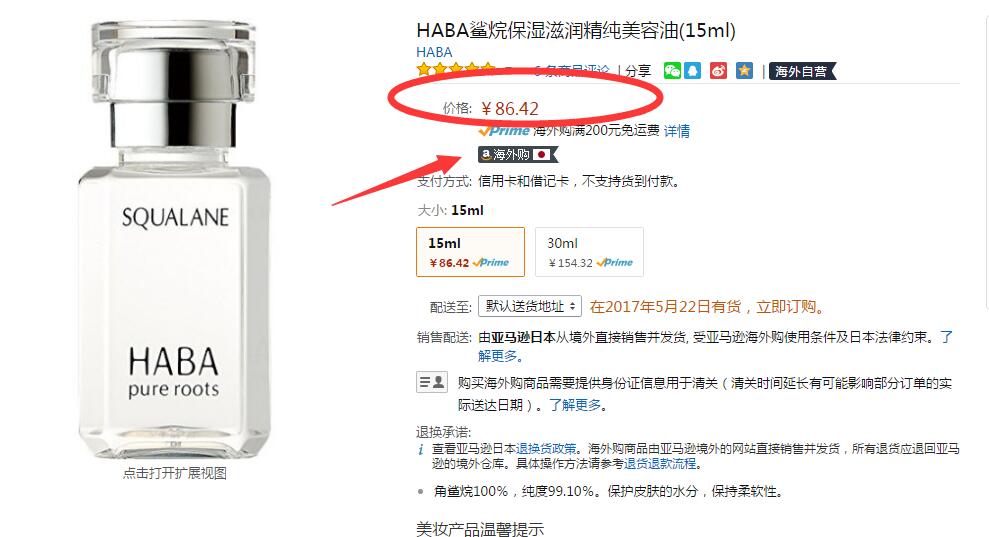Viewport: 989px width, 537px height.
Task: Select the 30ml size option
Action: [x=589, y=252]
